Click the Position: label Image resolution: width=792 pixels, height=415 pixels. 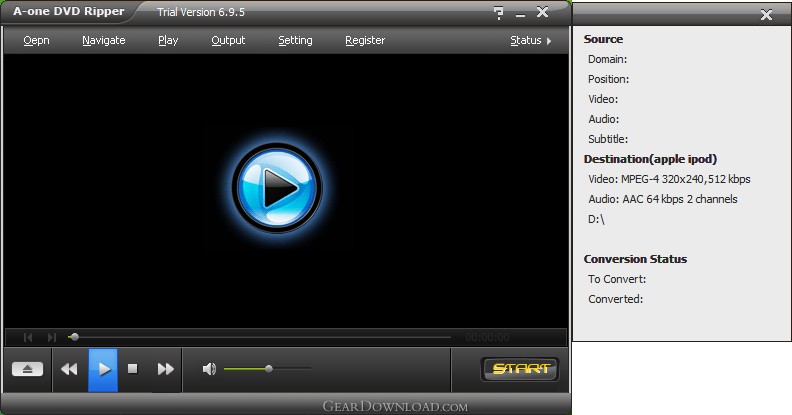pos(608,79)
